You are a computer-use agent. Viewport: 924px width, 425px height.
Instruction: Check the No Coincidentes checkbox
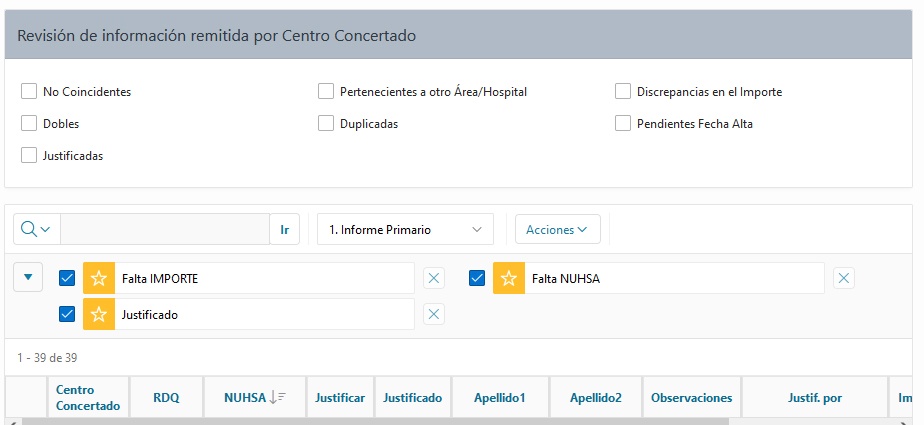[x=29, y=91]
